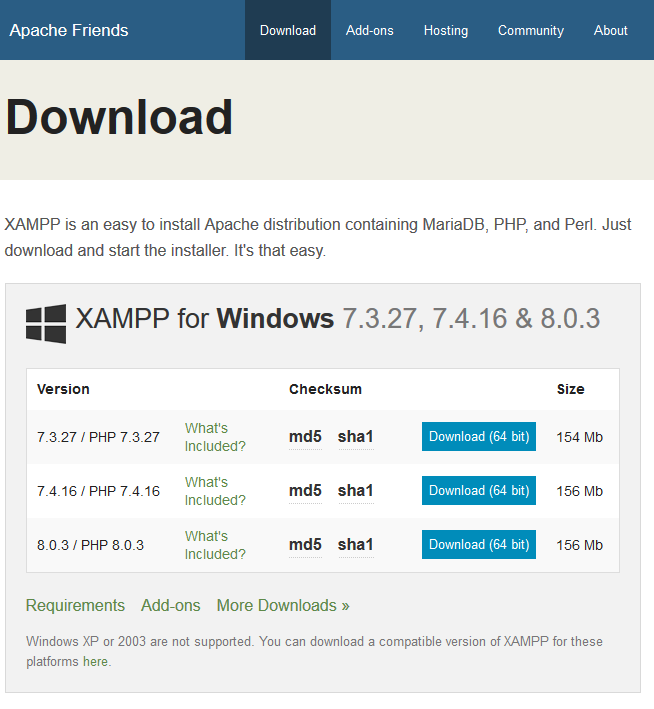Open the Add-ons nav menu item
The image size is (654, 709).
(x=370, y=30)
